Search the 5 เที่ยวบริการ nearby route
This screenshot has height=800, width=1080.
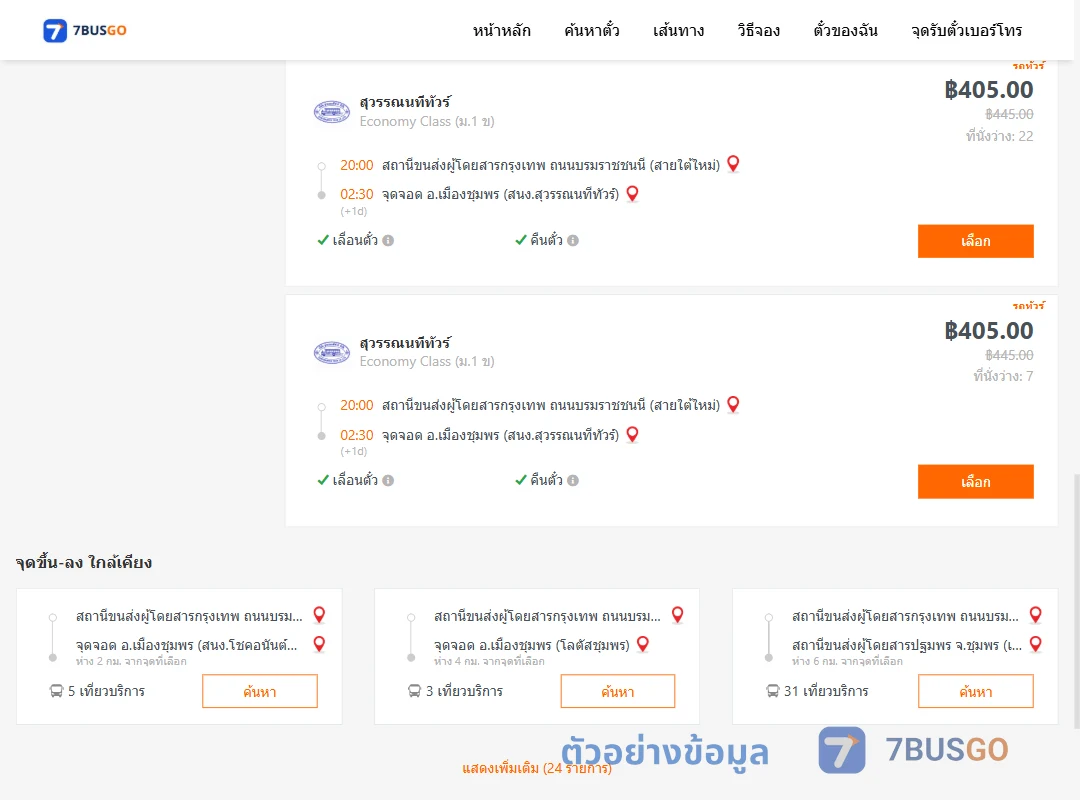tap(260, 691)
